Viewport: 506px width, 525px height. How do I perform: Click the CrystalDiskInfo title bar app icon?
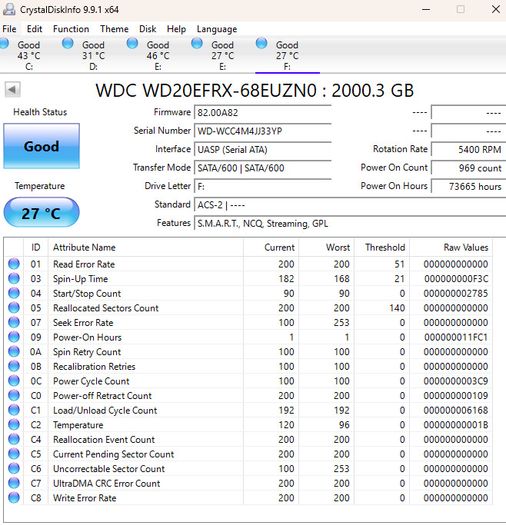9,9
